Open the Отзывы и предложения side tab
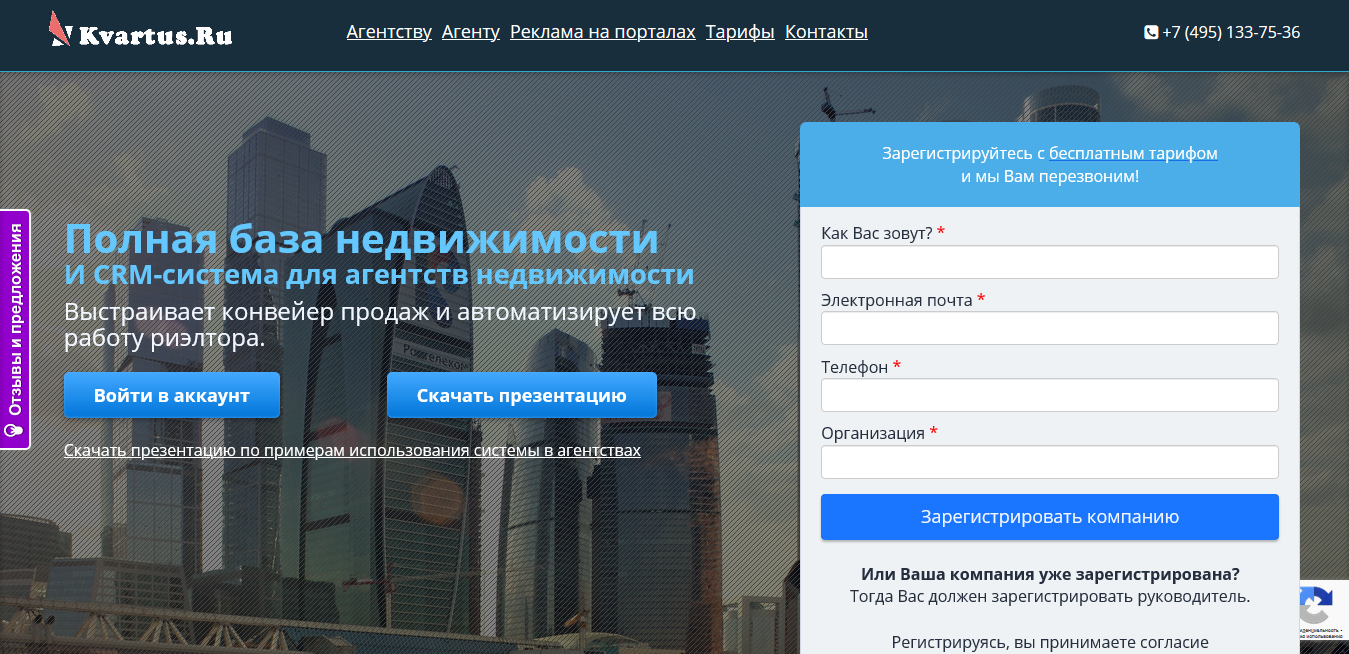The height and width of the screenshot is (654, 1349). (x=15, y=320)
